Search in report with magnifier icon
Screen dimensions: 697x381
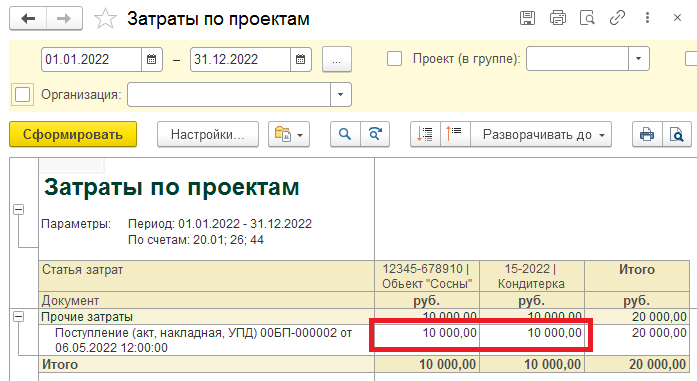345,134
